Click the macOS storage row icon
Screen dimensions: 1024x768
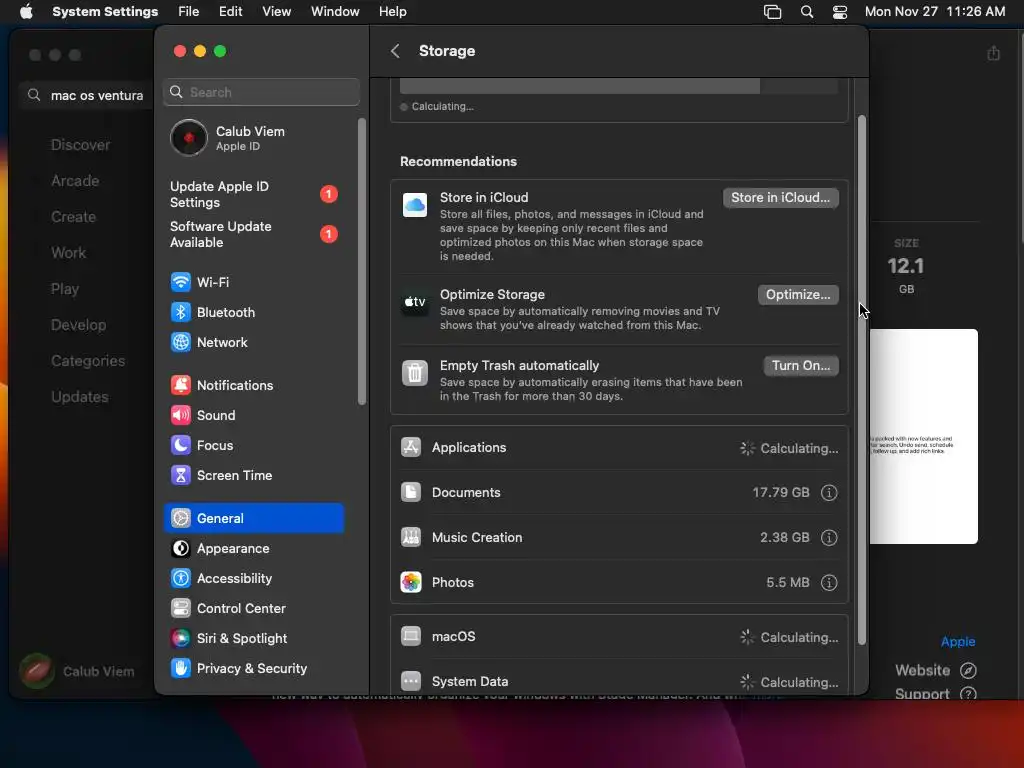click(x=411, y=636)
